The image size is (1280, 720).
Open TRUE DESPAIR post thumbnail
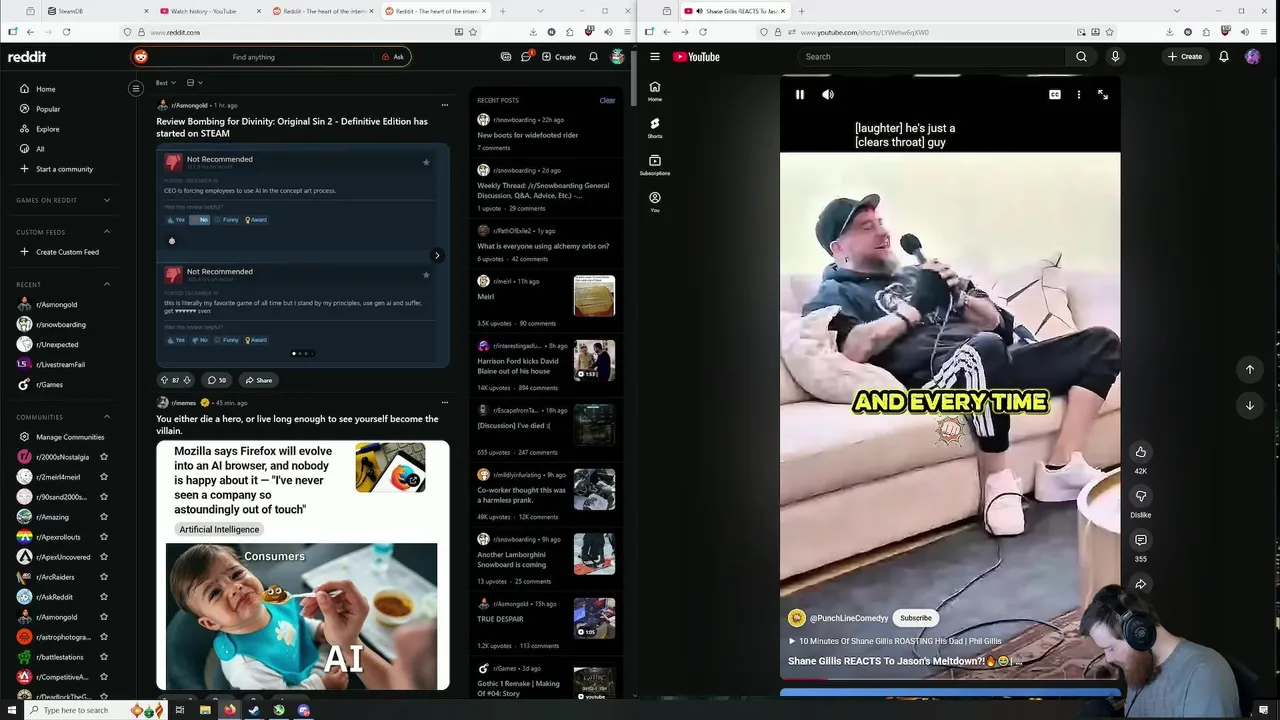(x=594, y=618)
